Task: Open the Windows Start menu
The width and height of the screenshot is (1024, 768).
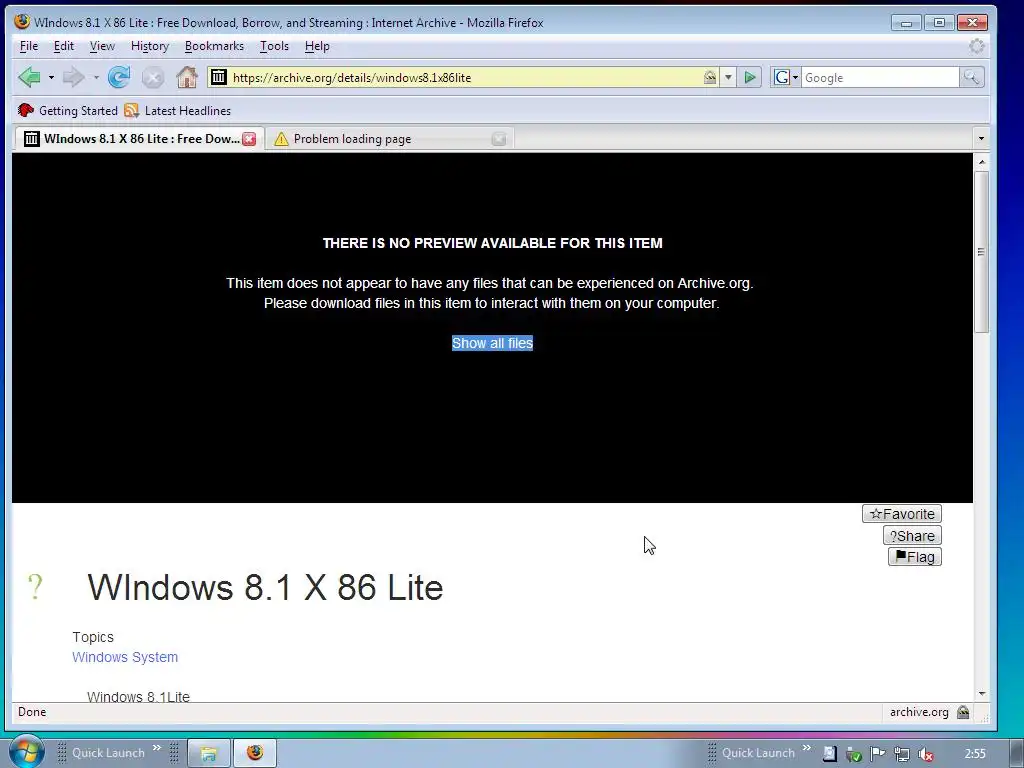Action: coord(26,752)
